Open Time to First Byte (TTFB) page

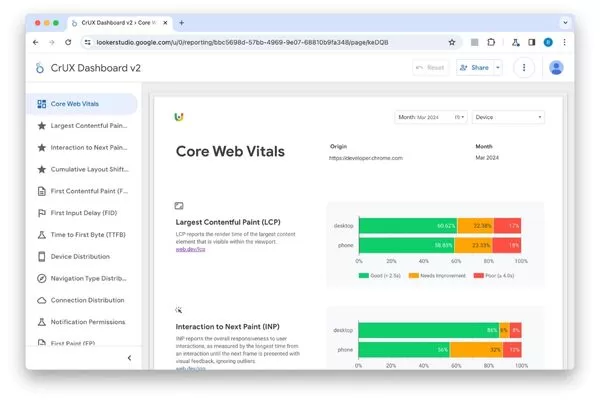click(82, 235)
